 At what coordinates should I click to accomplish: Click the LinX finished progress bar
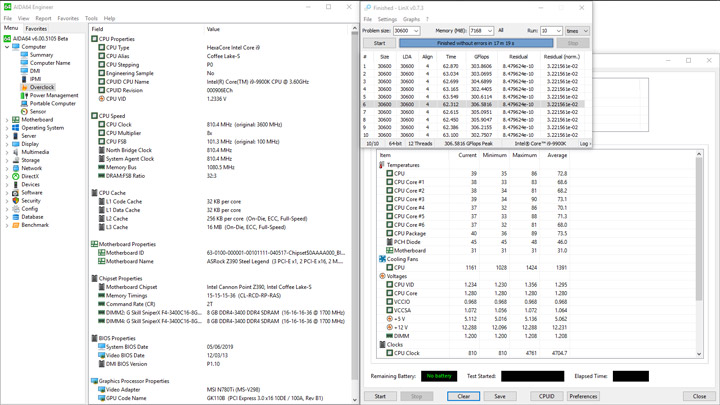coord(476,43)
